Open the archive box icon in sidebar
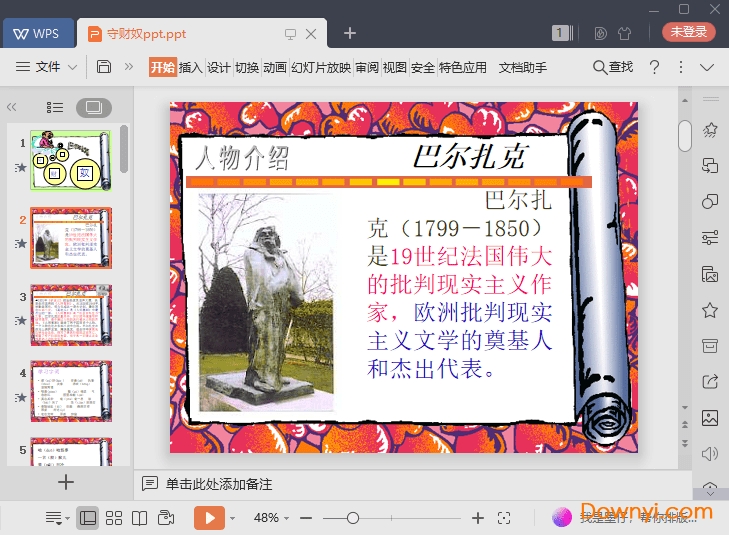The height and width of the screenshot is (535, 729). [x=710, y=346]
